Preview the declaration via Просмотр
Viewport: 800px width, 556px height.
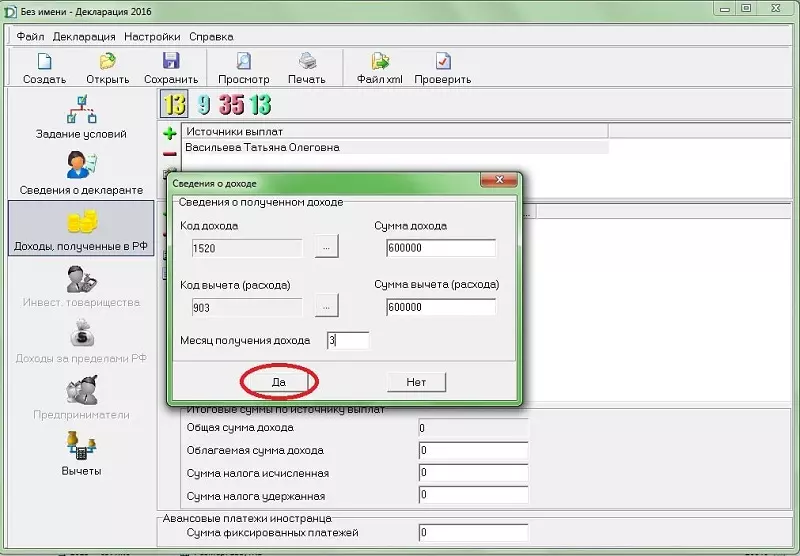pyautogui.click(x=243, y=68)
